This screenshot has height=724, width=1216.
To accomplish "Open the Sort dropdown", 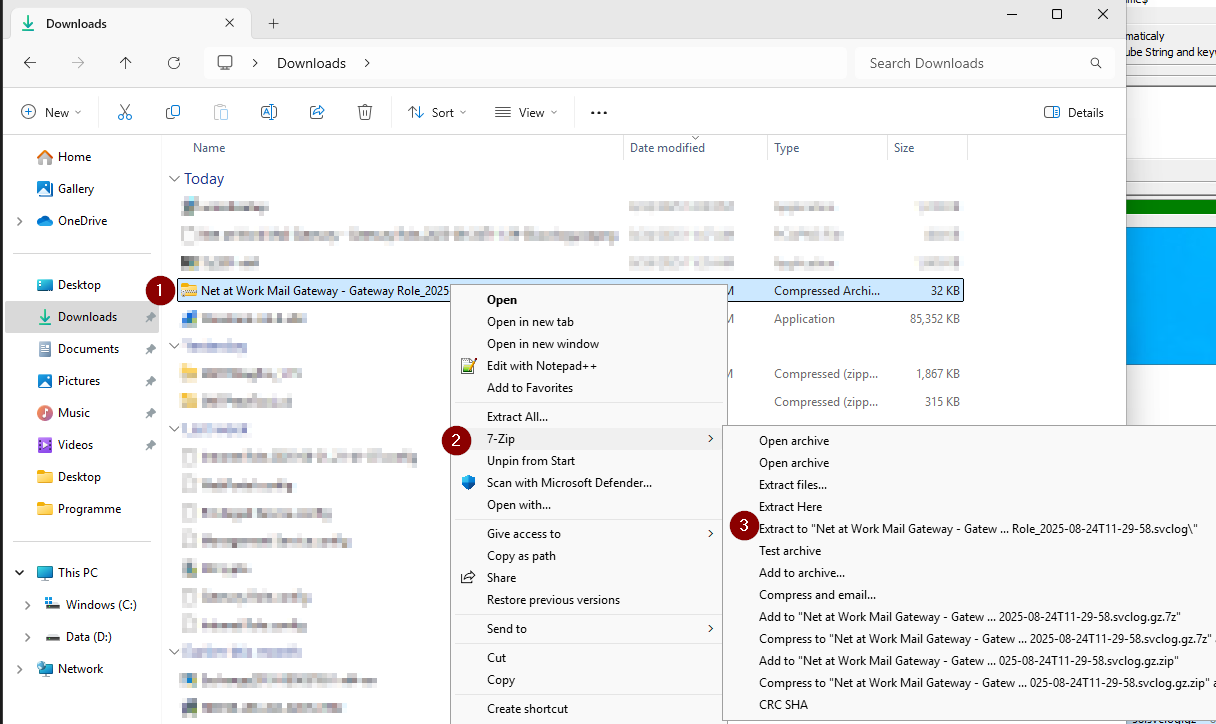I will coord(437,113).
